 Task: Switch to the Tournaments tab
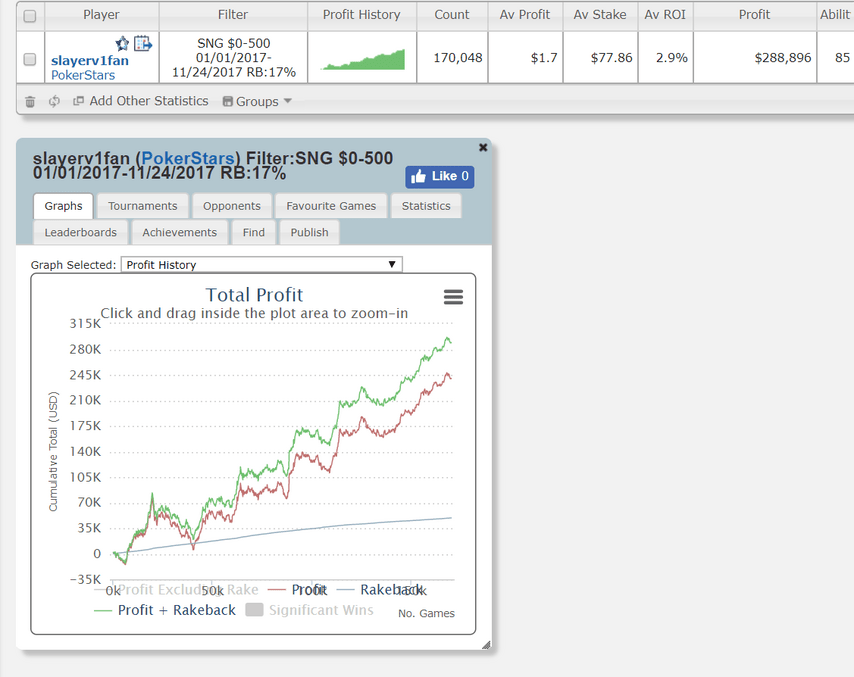(x=143, y=206)
